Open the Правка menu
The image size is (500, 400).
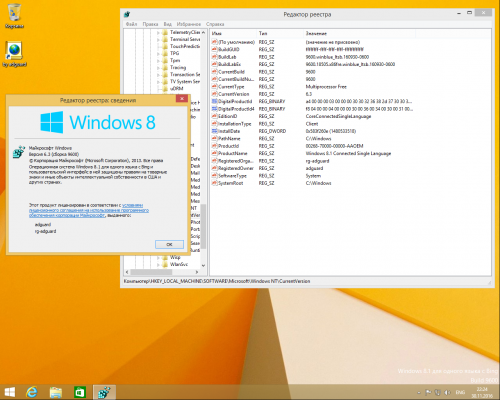(x=150, y=24)
